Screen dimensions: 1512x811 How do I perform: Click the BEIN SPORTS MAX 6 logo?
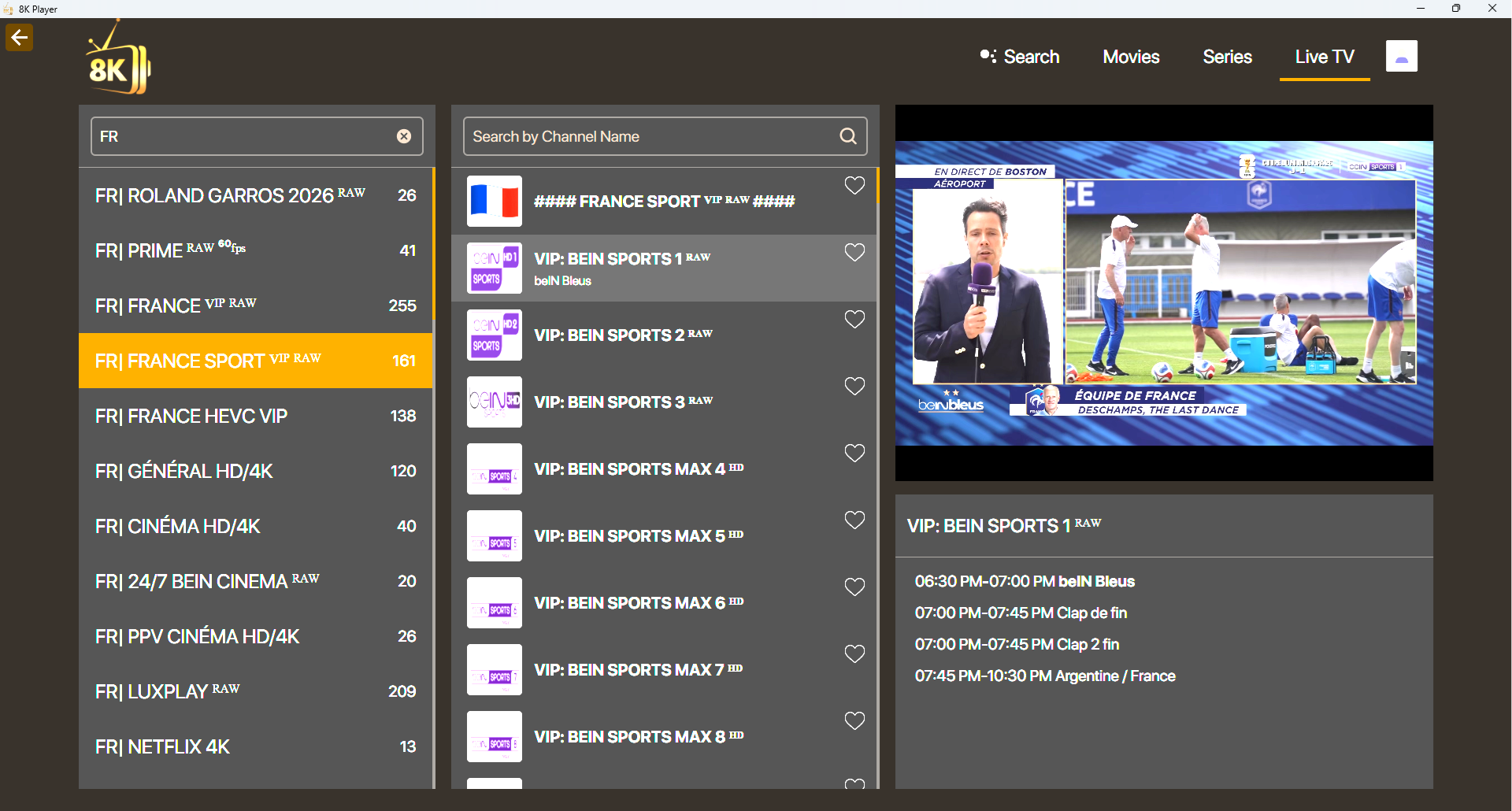coord(495,602)
